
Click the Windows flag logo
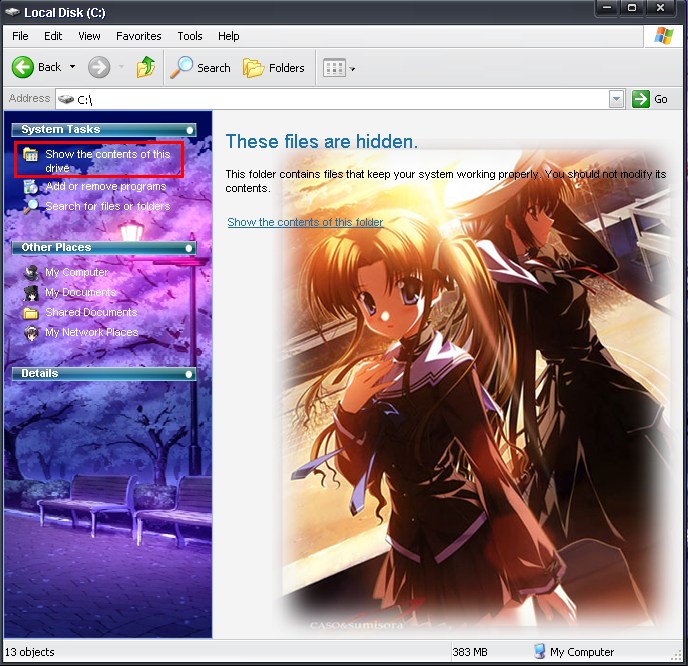[x=664, y=36]
